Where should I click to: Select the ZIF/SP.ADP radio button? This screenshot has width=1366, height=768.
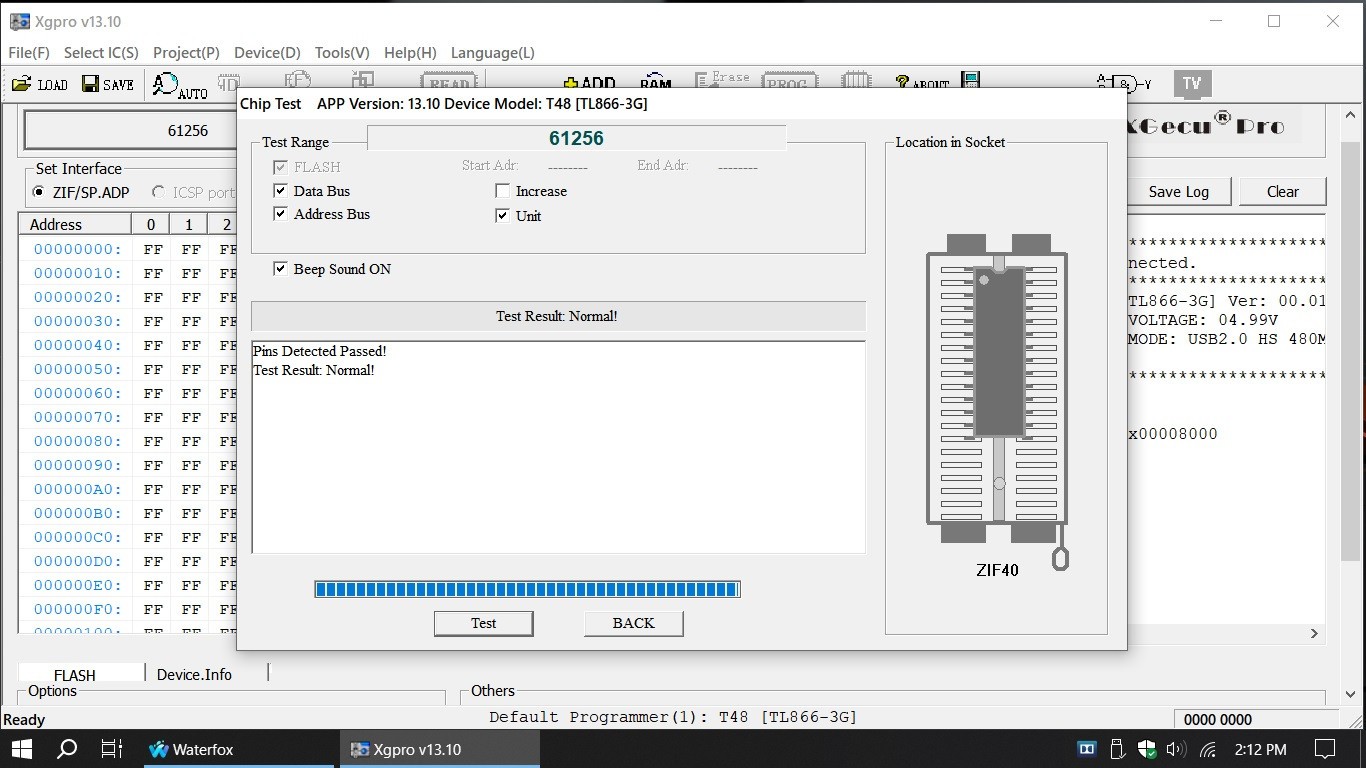point(40,192)
